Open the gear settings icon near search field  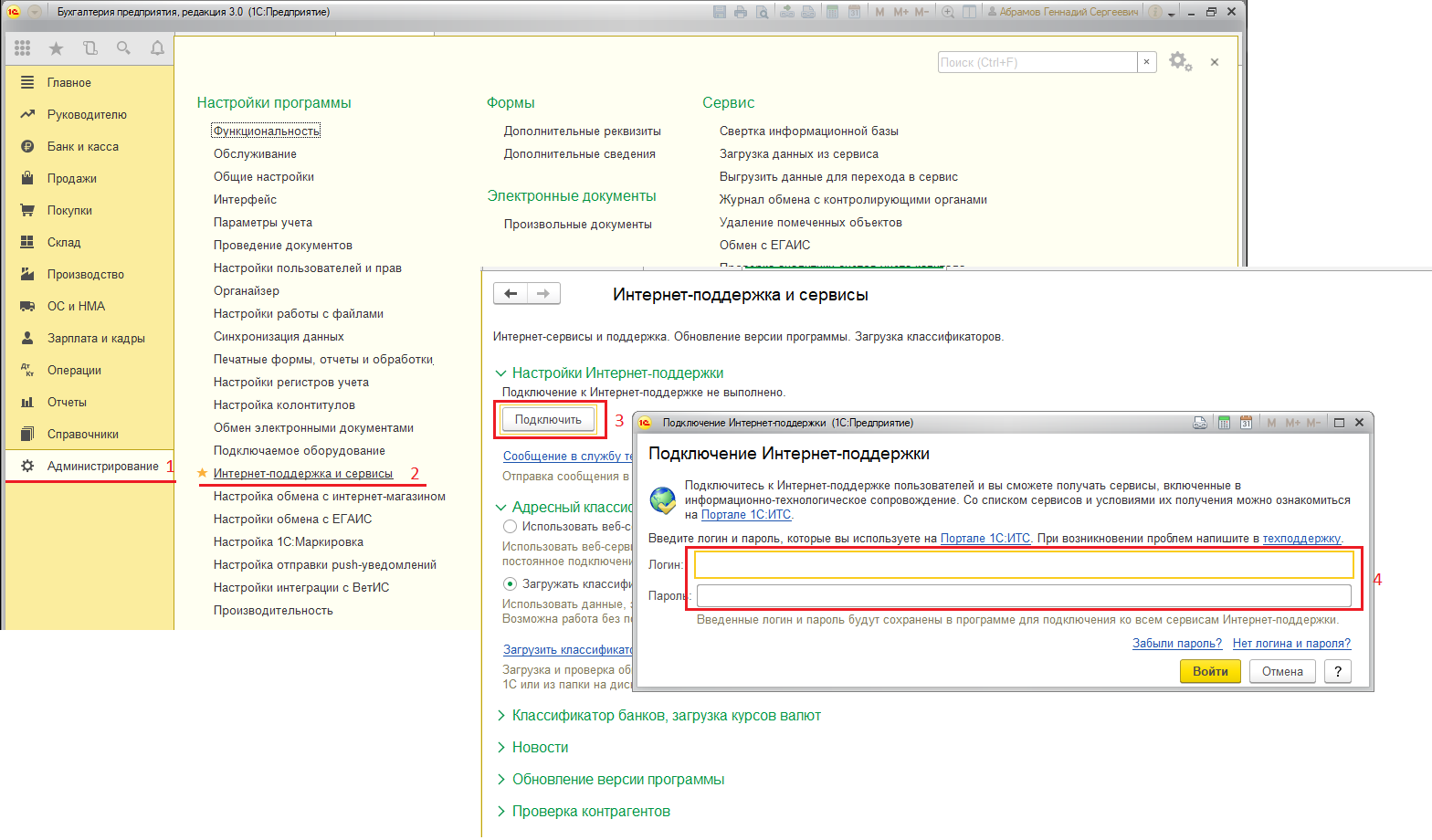coord(1180,61)
